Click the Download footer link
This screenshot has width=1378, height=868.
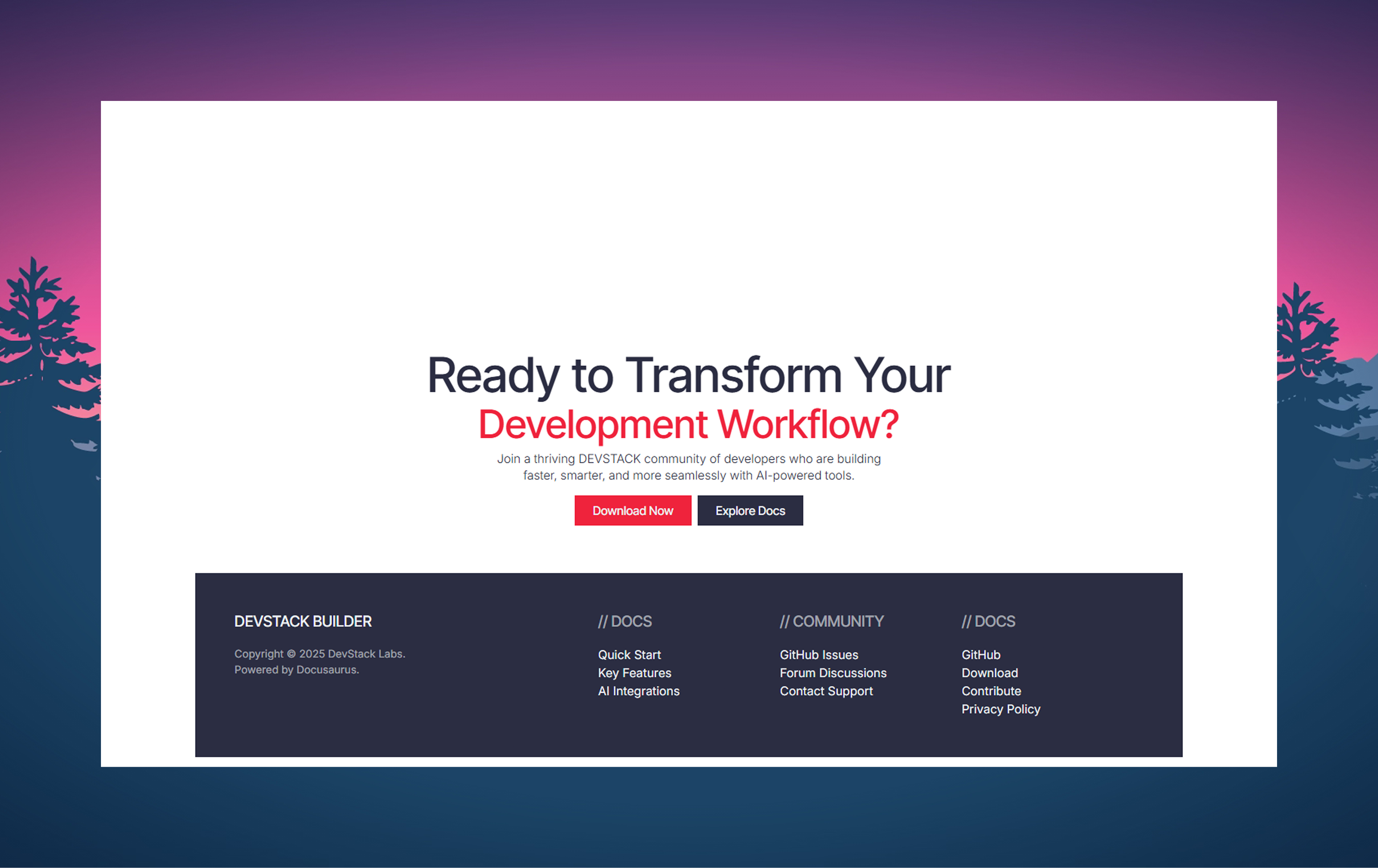[x=989, y=673]
